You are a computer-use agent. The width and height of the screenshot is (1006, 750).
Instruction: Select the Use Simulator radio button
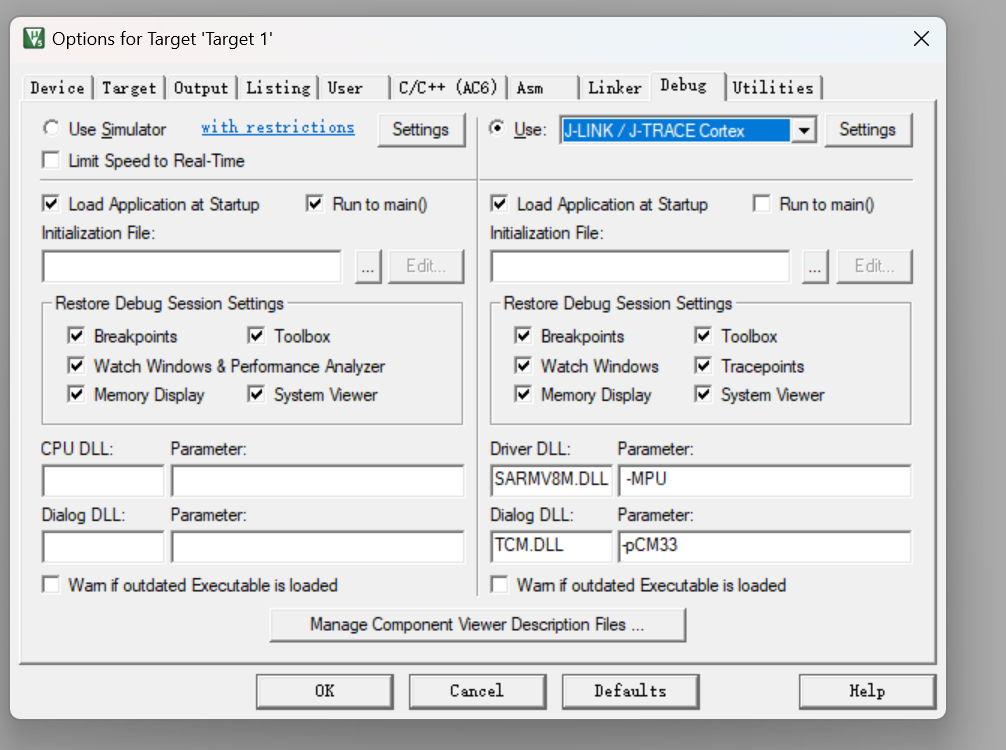pos(51,128)
